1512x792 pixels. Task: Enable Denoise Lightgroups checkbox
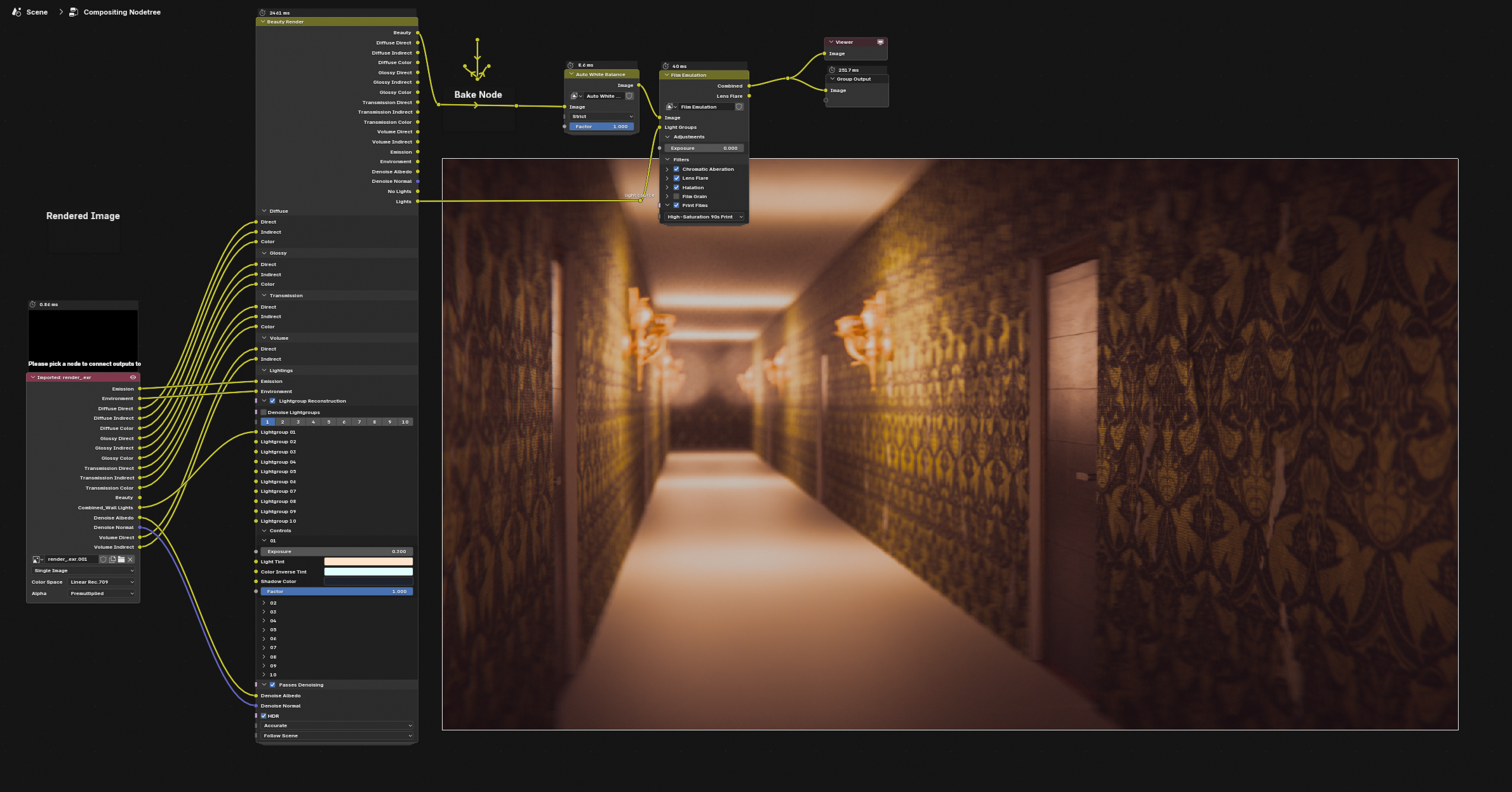coord(264,412)
